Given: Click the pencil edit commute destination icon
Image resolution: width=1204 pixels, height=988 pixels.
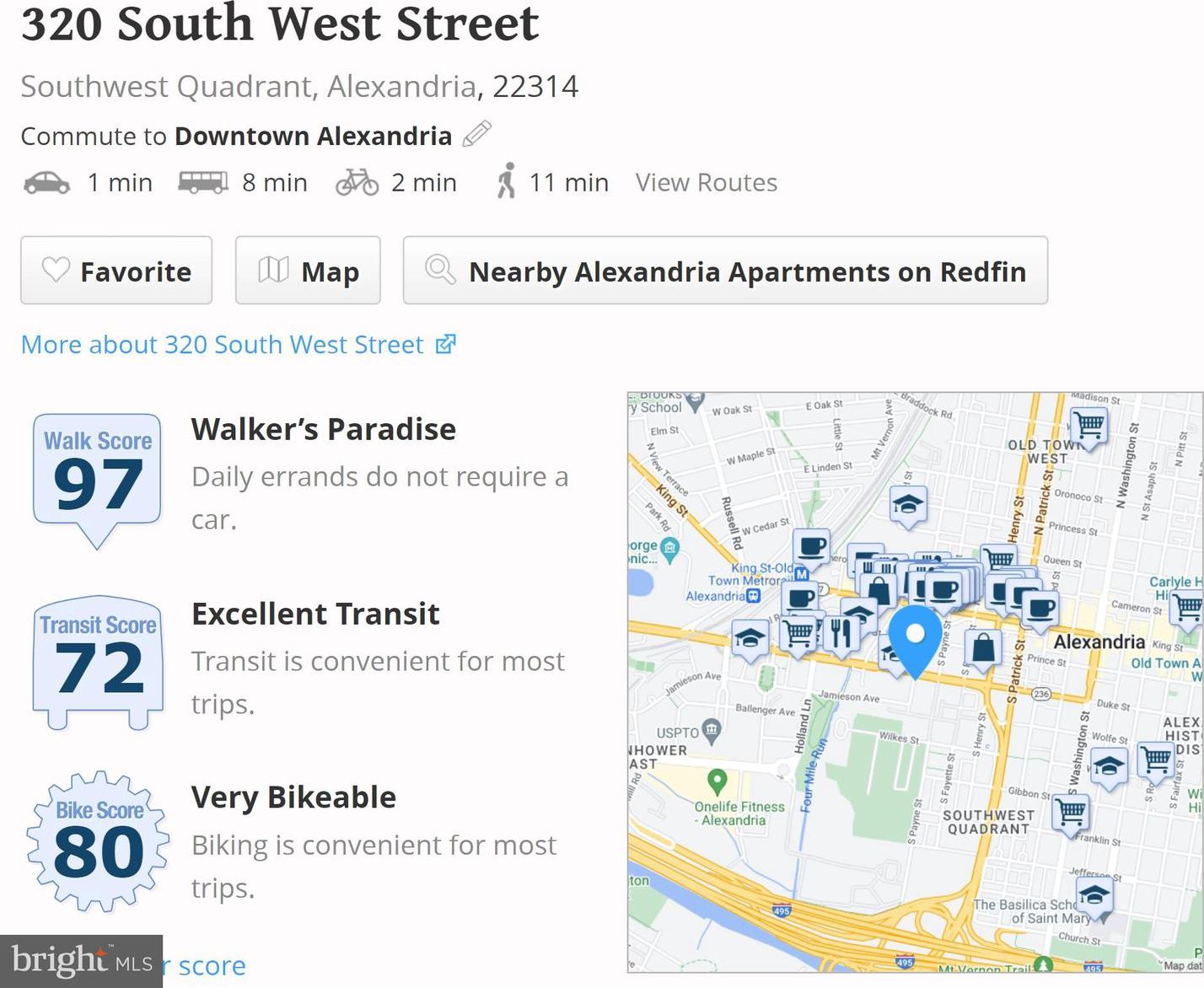Looking at the screenshot, I should (x=477, y=134).
